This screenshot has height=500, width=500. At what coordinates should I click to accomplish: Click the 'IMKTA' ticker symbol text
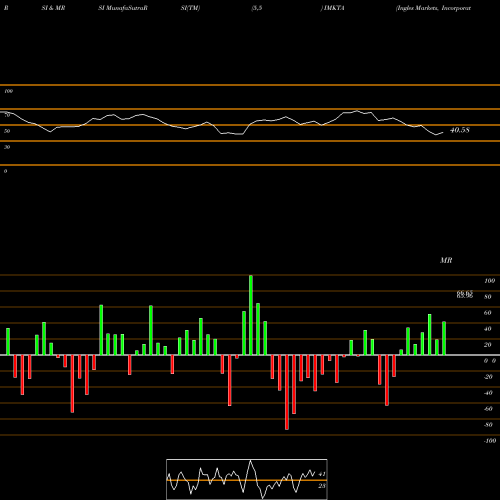click(334, 8)
